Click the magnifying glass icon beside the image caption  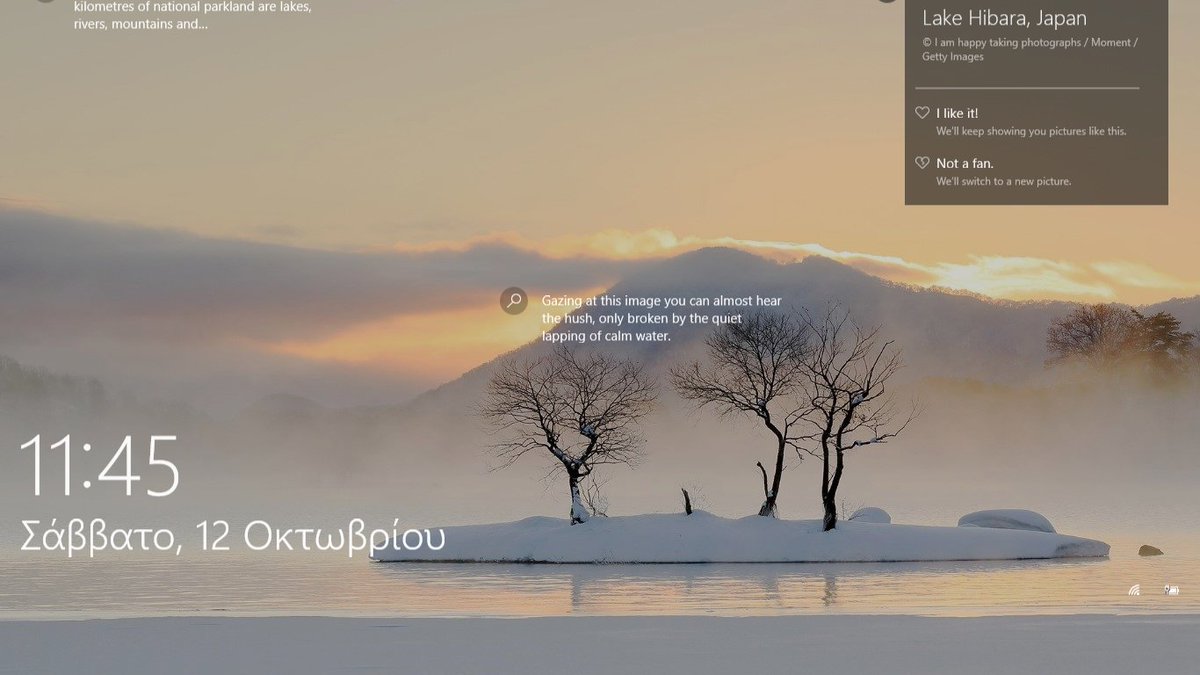[513, 300]
